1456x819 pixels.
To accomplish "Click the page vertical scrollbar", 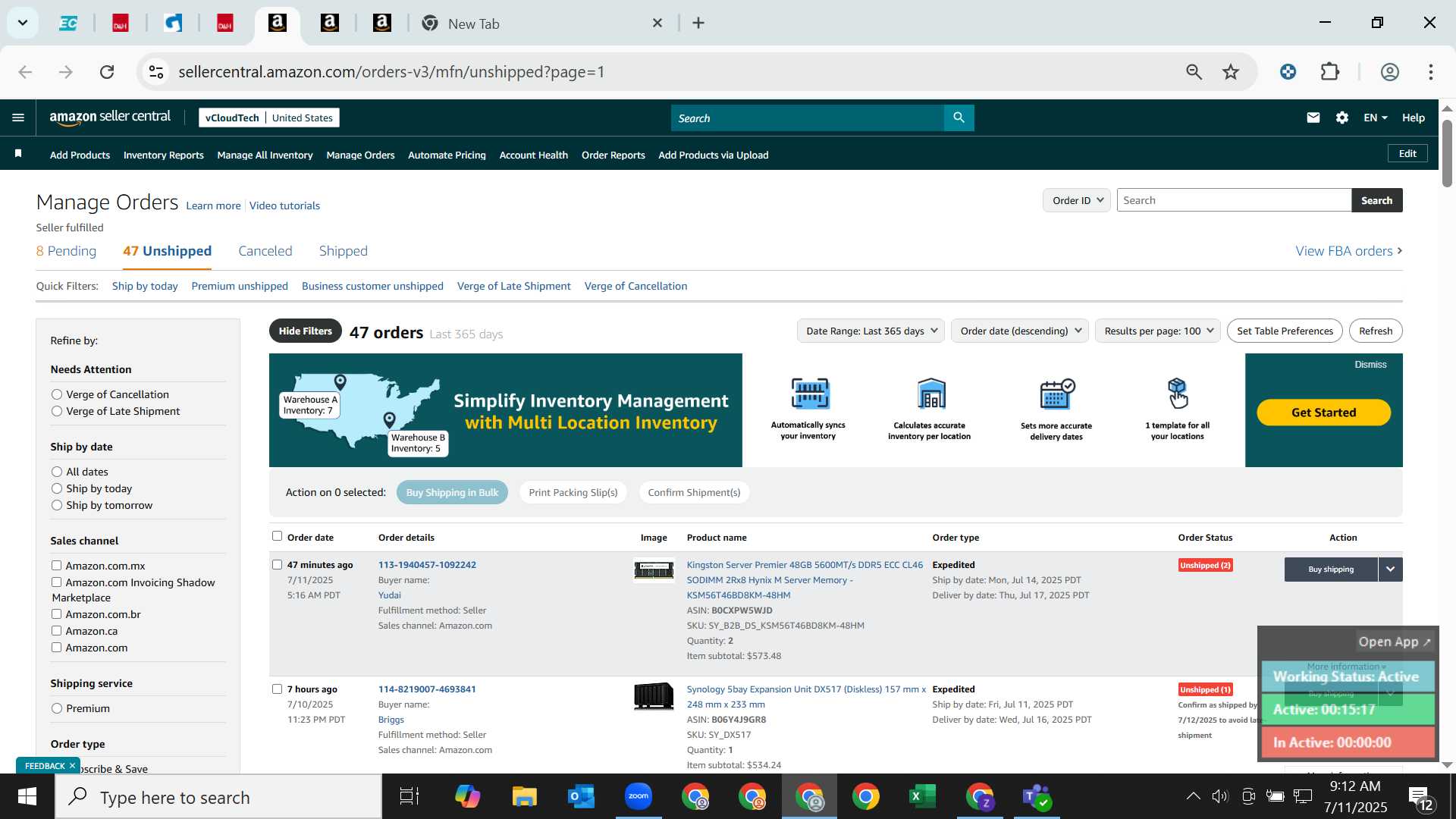I will click(1447, 153).
